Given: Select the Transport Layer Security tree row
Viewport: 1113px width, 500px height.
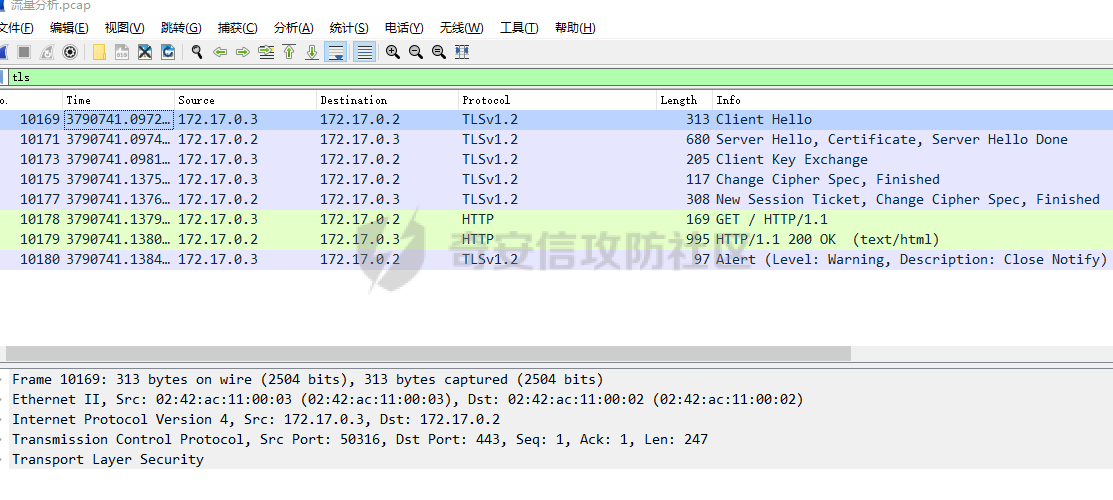Looking at the screenshot, I should click(107, 460).
